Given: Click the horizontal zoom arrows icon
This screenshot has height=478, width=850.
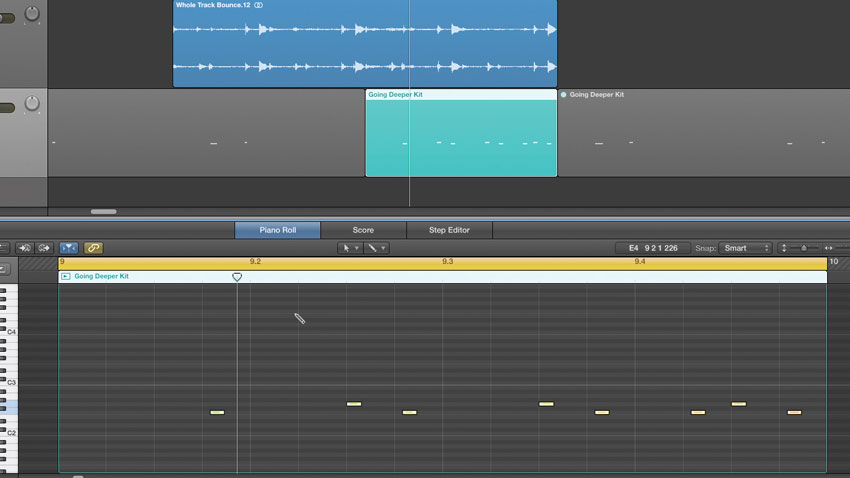Looking at the screenshot, I should point(829,248).
